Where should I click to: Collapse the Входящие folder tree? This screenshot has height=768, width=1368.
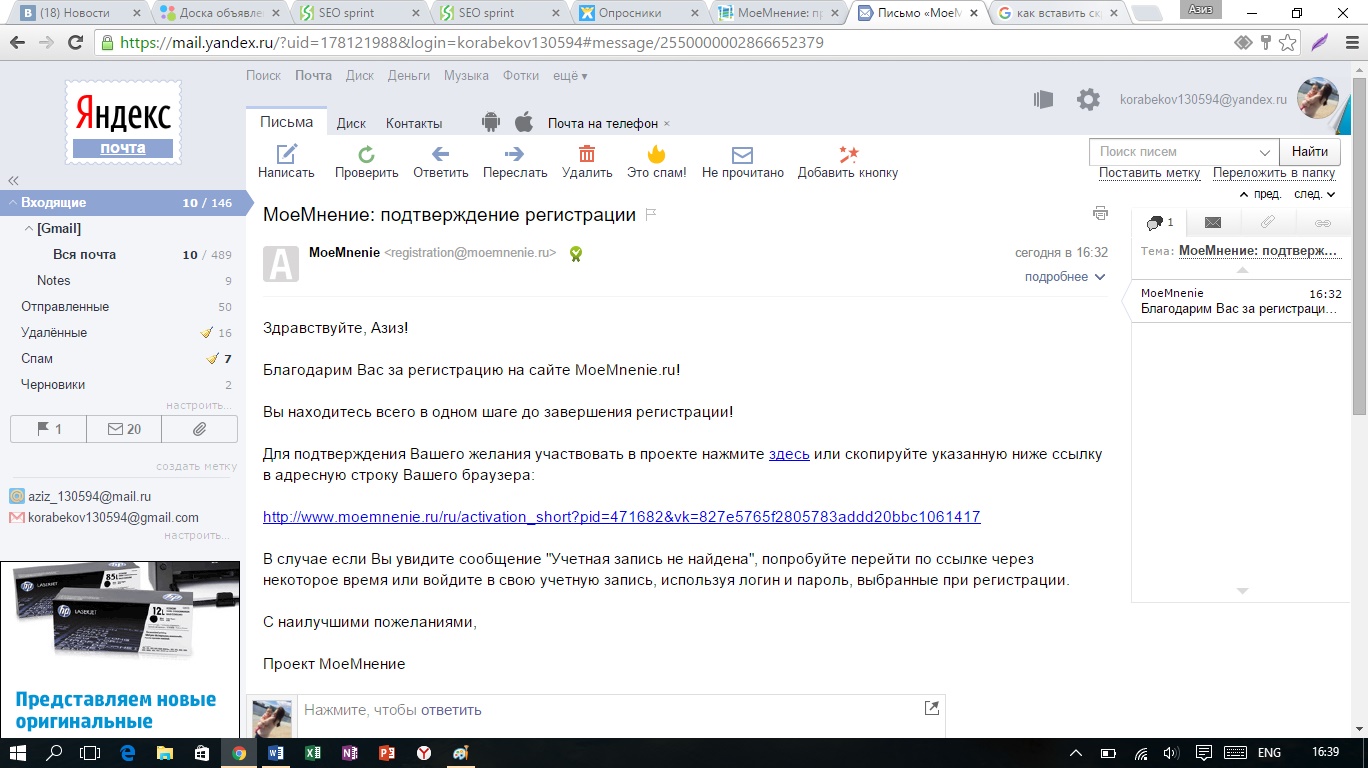click(x=12, y=203)
